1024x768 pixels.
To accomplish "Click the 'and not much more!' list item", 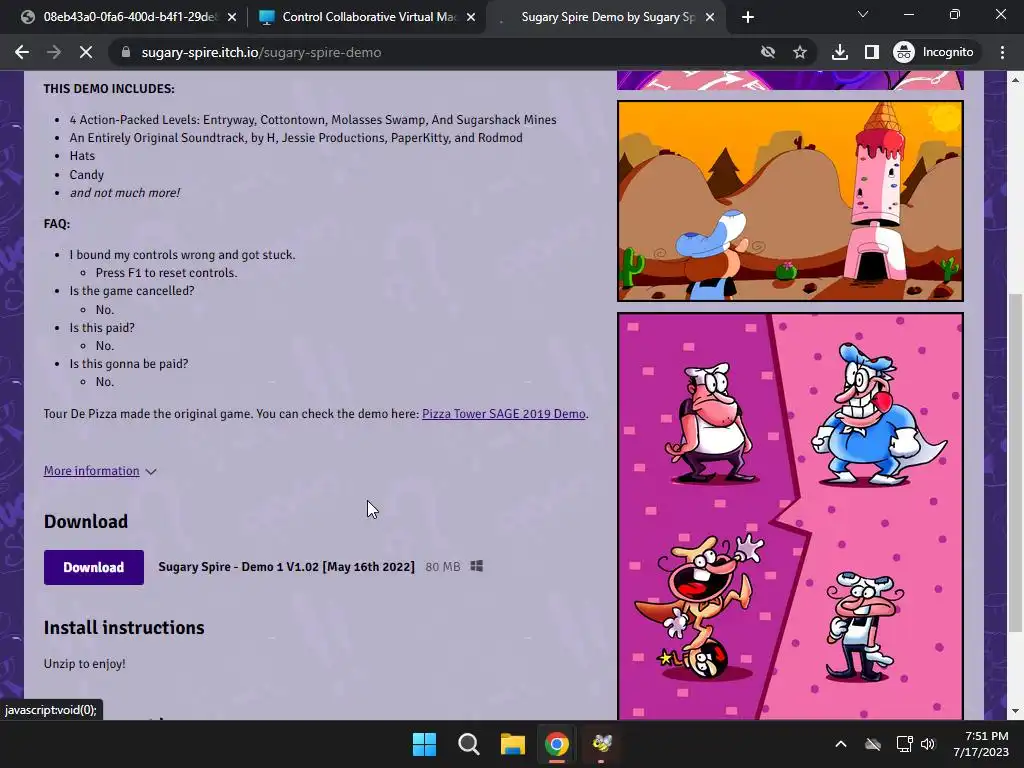I will coord(125,193).
